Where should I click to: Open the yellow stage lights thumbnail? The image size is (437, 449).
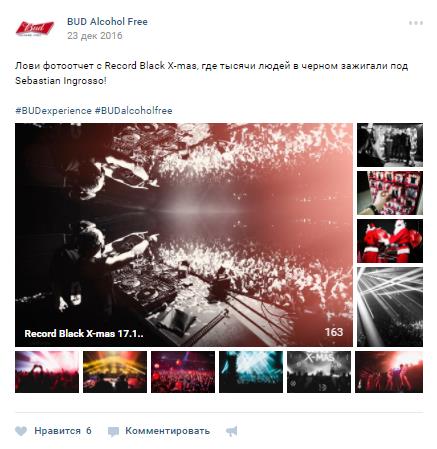point(115,372)
